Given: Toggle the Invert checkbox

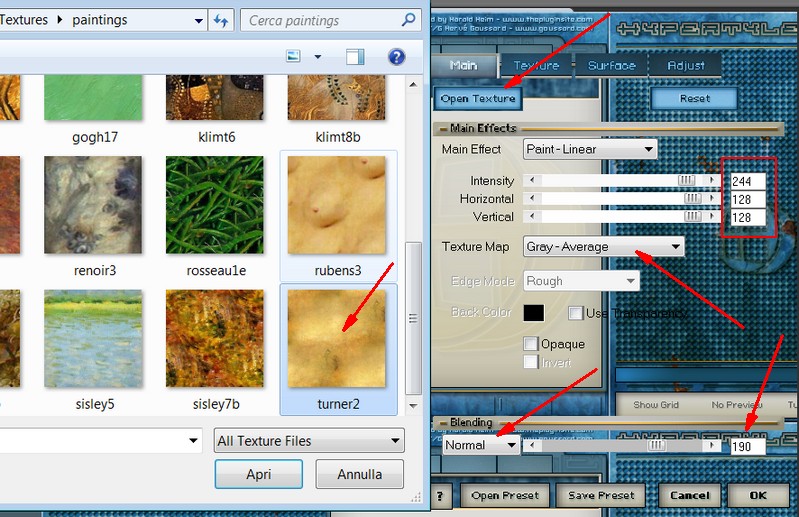Looking at the screenshot, I should [530, 362].
